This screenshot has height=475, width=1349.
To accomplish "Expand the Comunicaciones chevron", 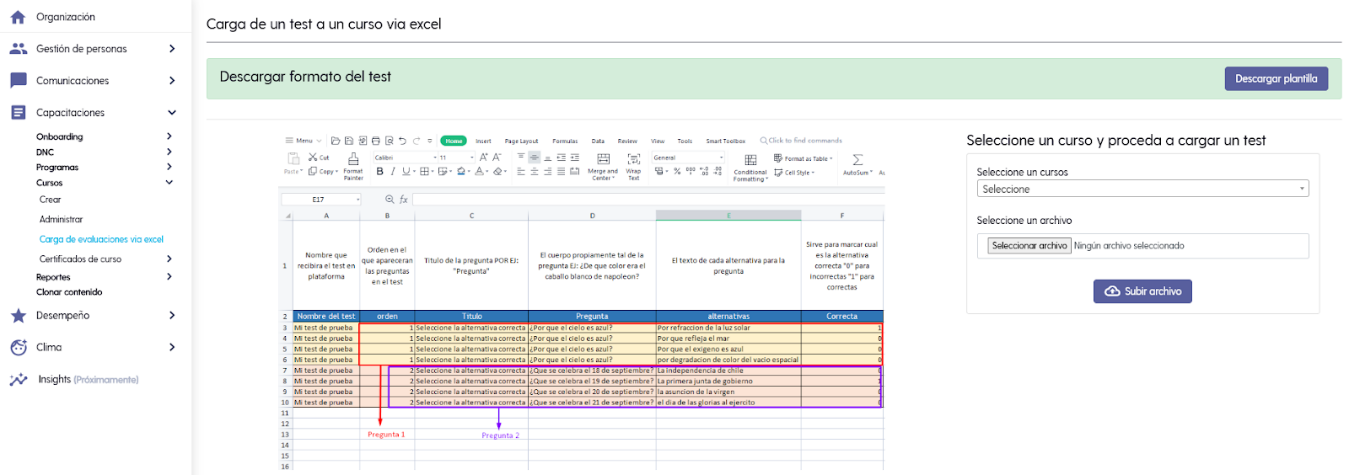I will pos(172,81).
